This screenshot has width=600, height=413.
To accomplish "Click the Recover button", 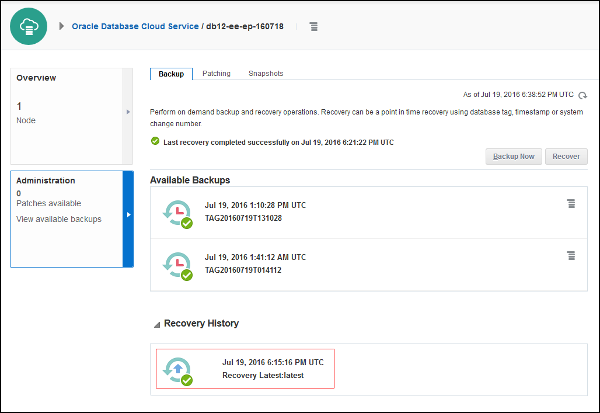I will (566, 157).
